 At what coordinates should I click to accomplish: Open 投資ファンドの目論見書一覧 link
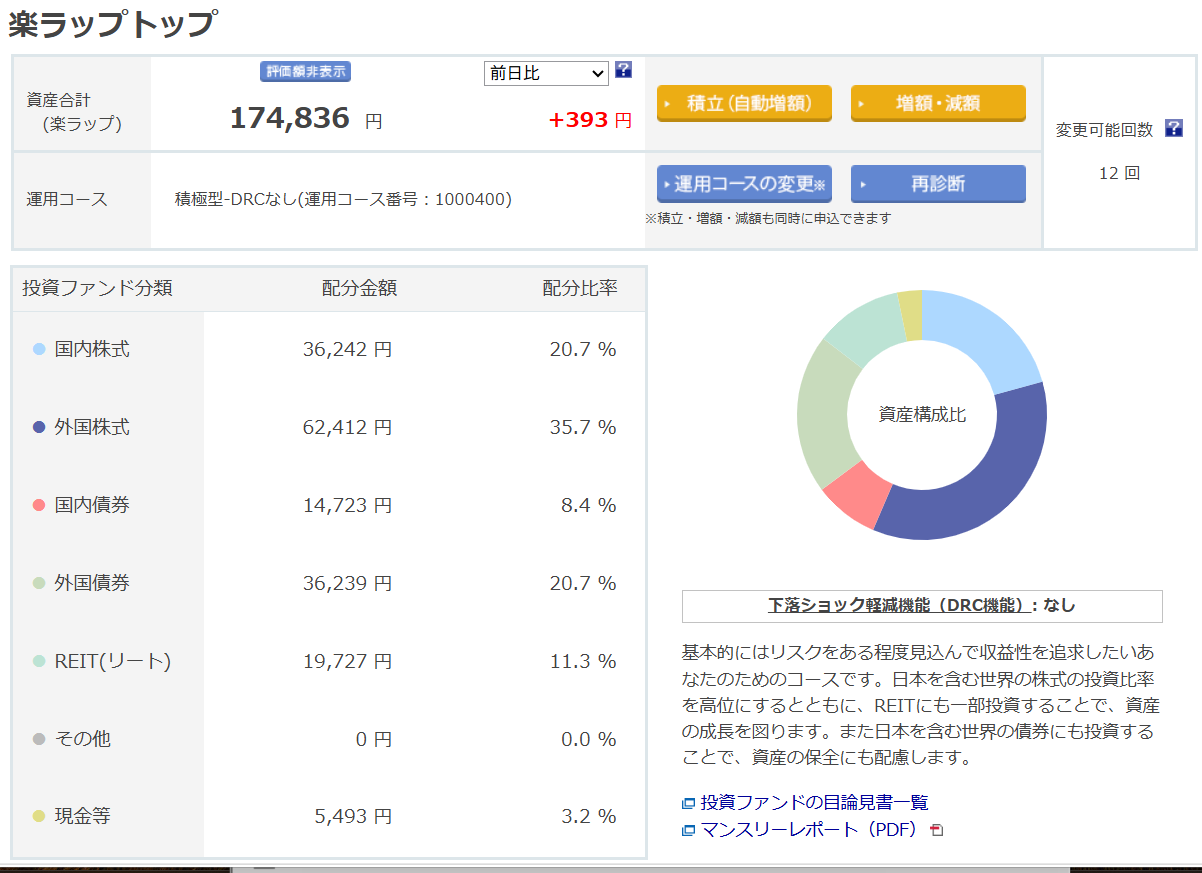814,802
